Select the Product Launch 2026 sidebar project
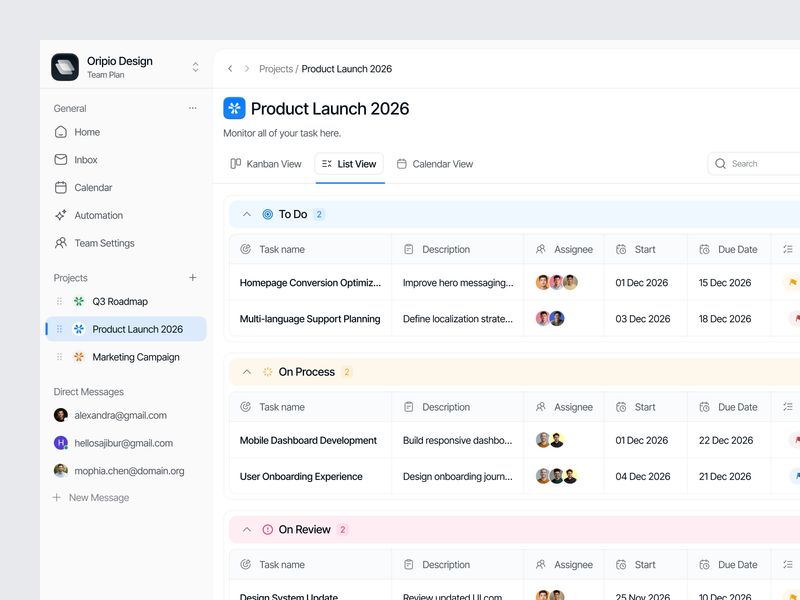This screenshot has height=600, width=800. point(126,329)
